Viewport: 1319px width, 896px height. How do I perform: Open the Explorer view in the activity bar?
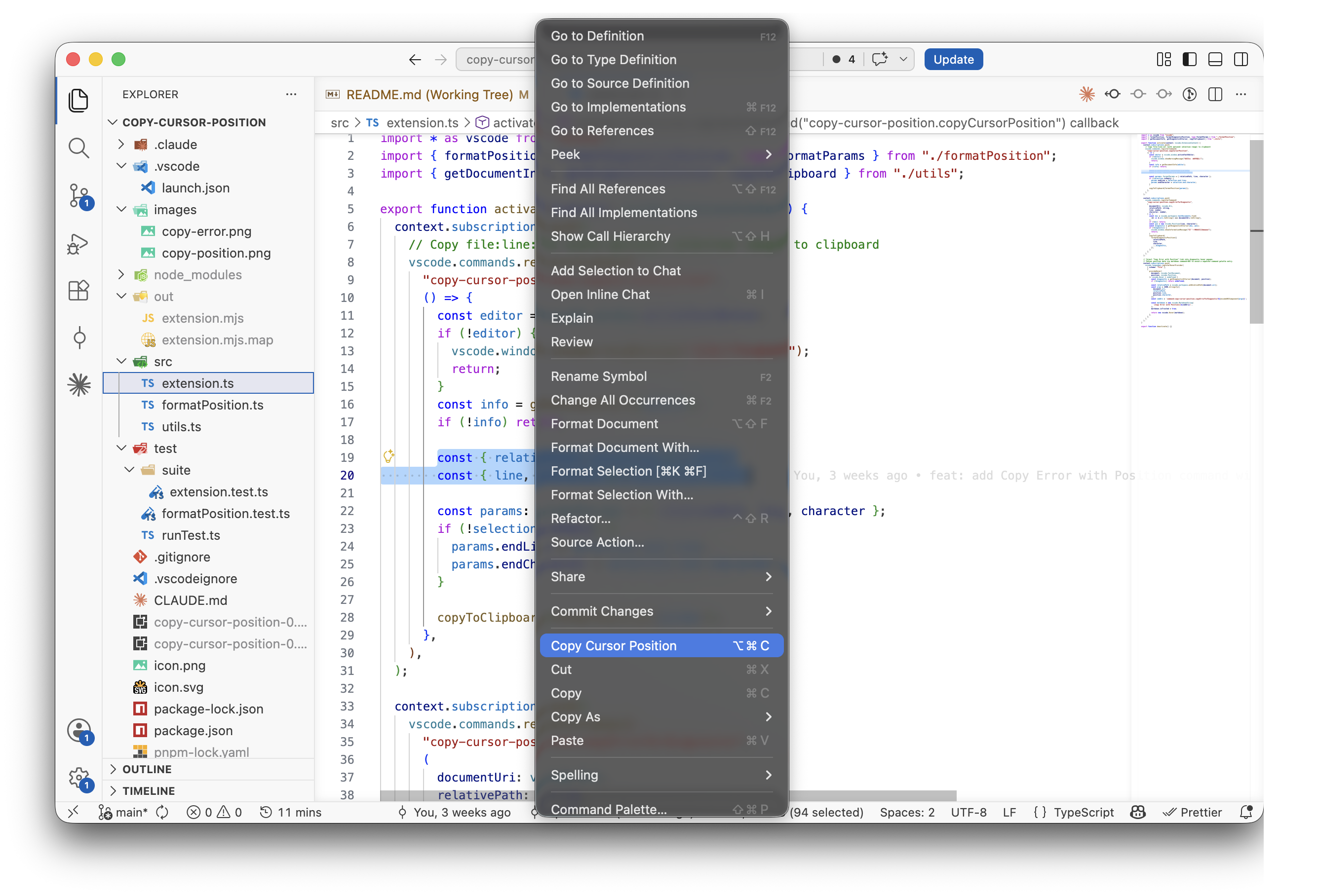click(78, 101)
